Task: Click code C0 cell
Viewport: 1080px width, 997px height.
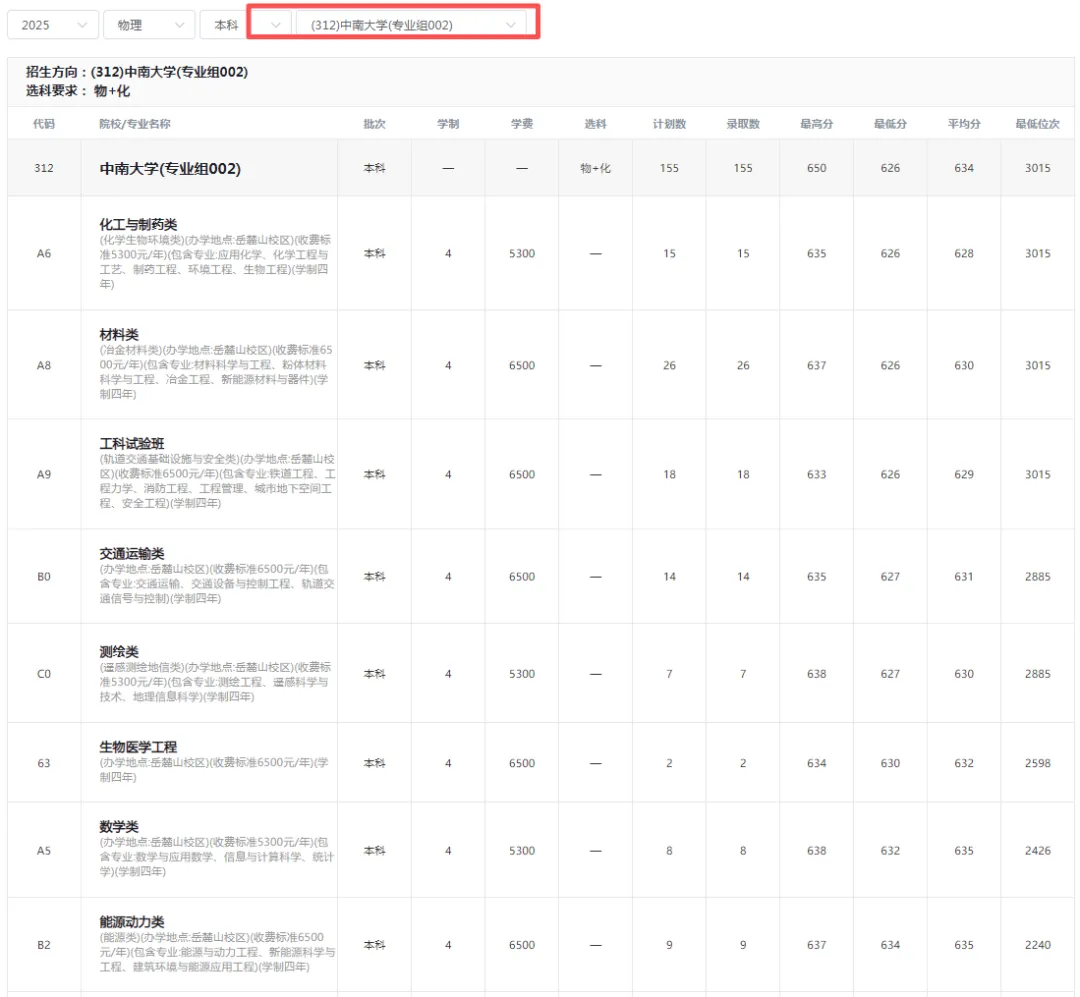Action: [43, 674]
